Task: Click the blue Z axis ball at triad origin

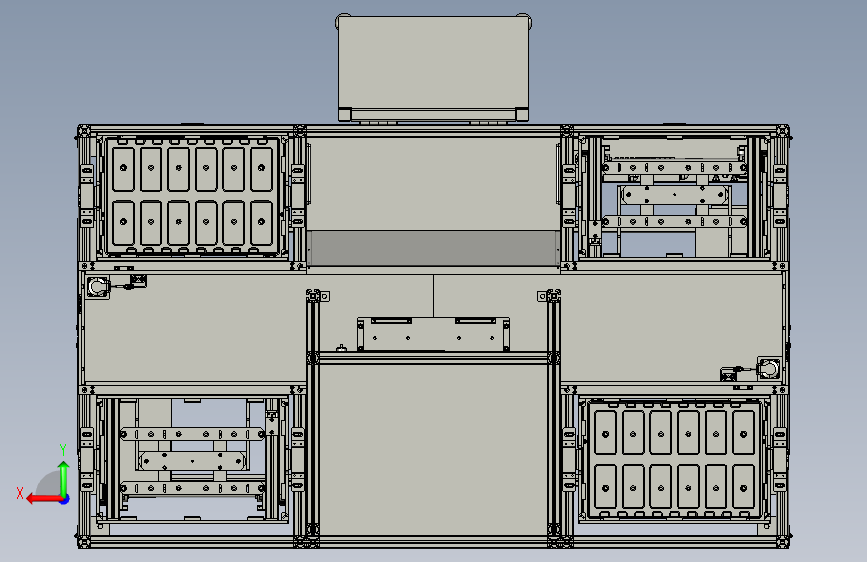Action: point(65,499)
